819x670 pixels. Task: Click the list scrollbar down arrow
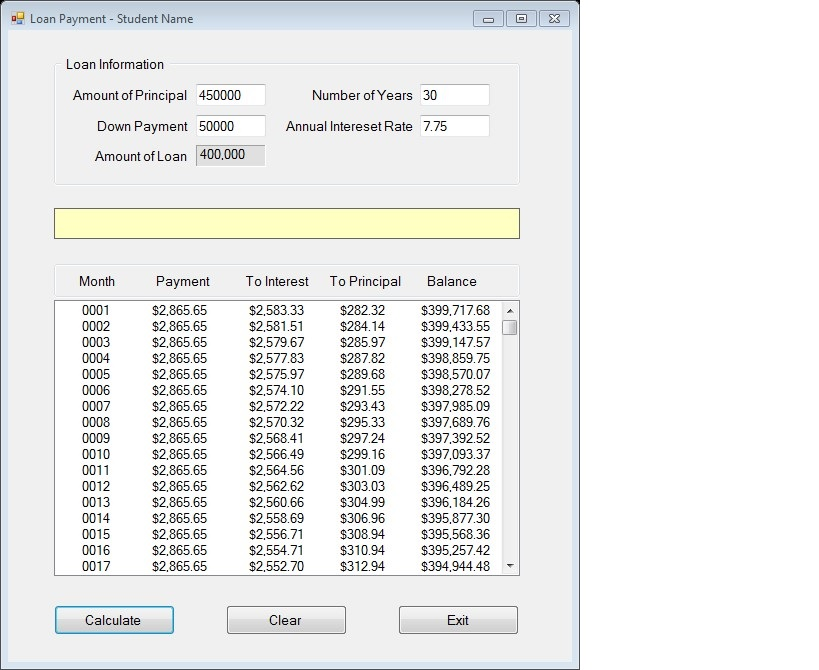(510, 566)
